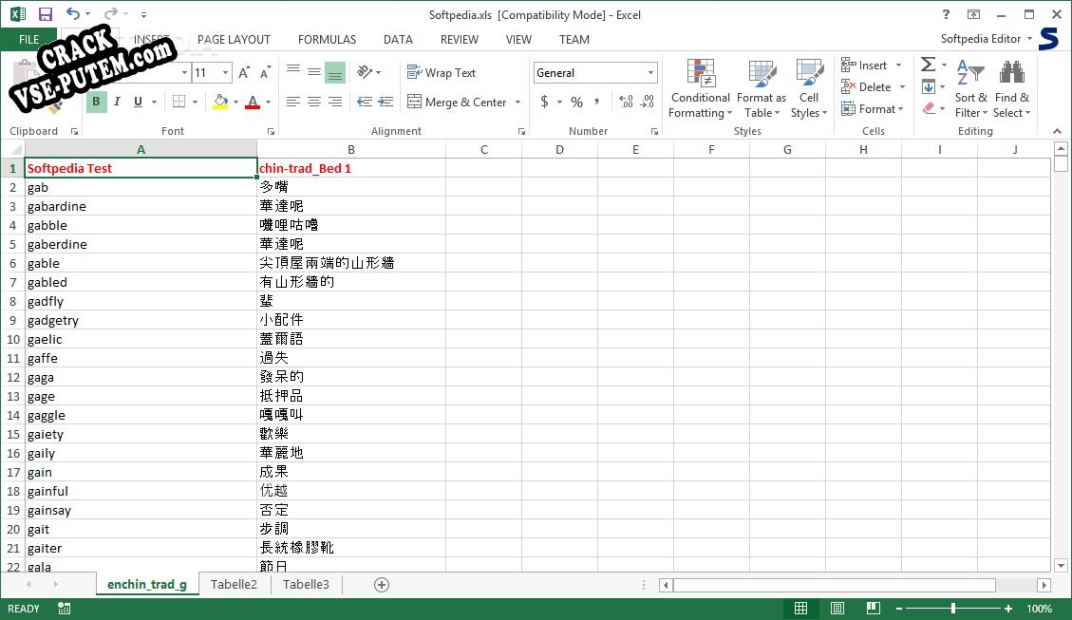Expand the Merge & Center dropdown arrow

tap(518, 102)
